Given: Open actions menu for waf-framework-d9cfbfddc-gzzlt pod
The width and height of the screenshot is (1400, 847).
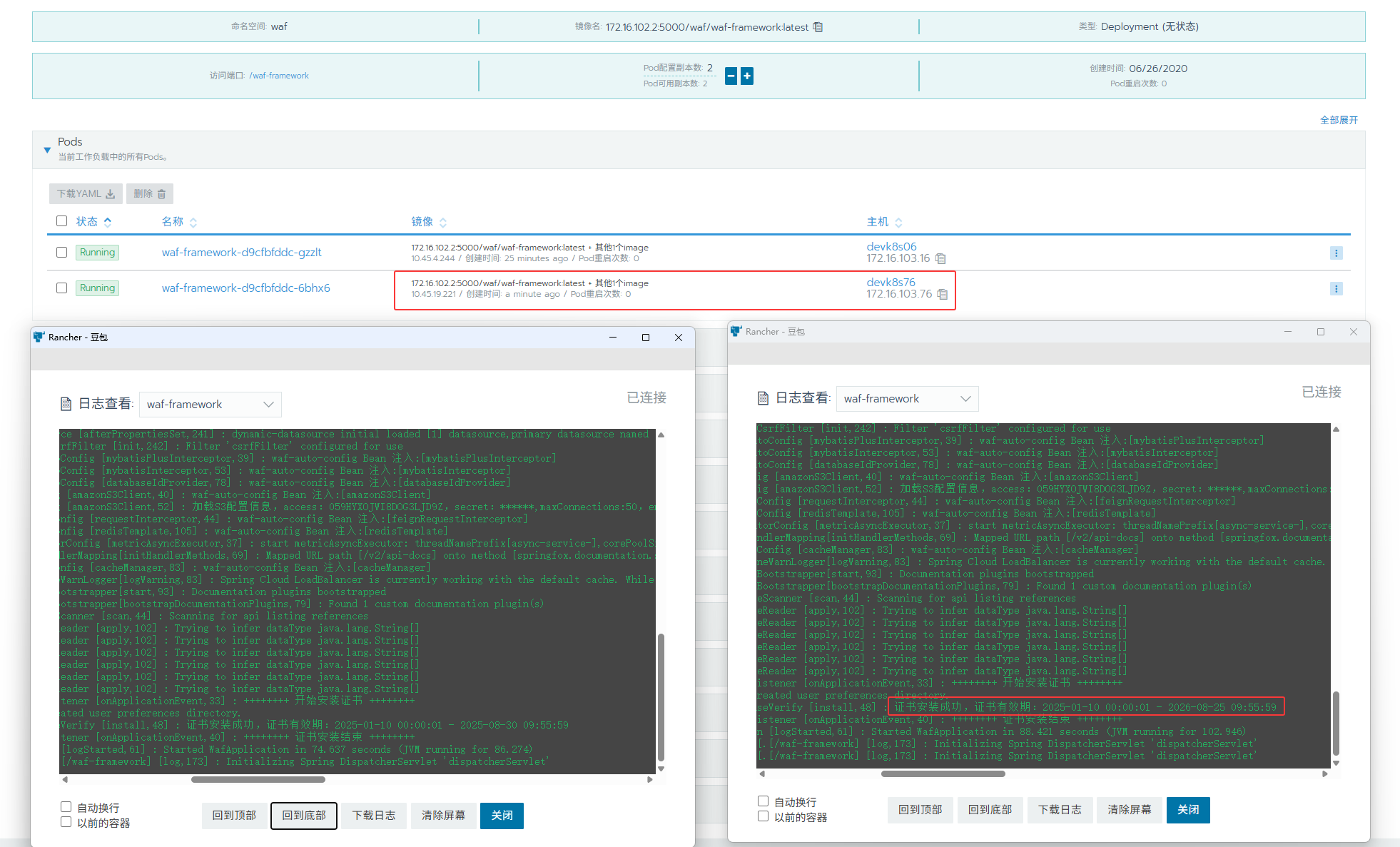Looking at the screenshot, I should coord(1336,253).
